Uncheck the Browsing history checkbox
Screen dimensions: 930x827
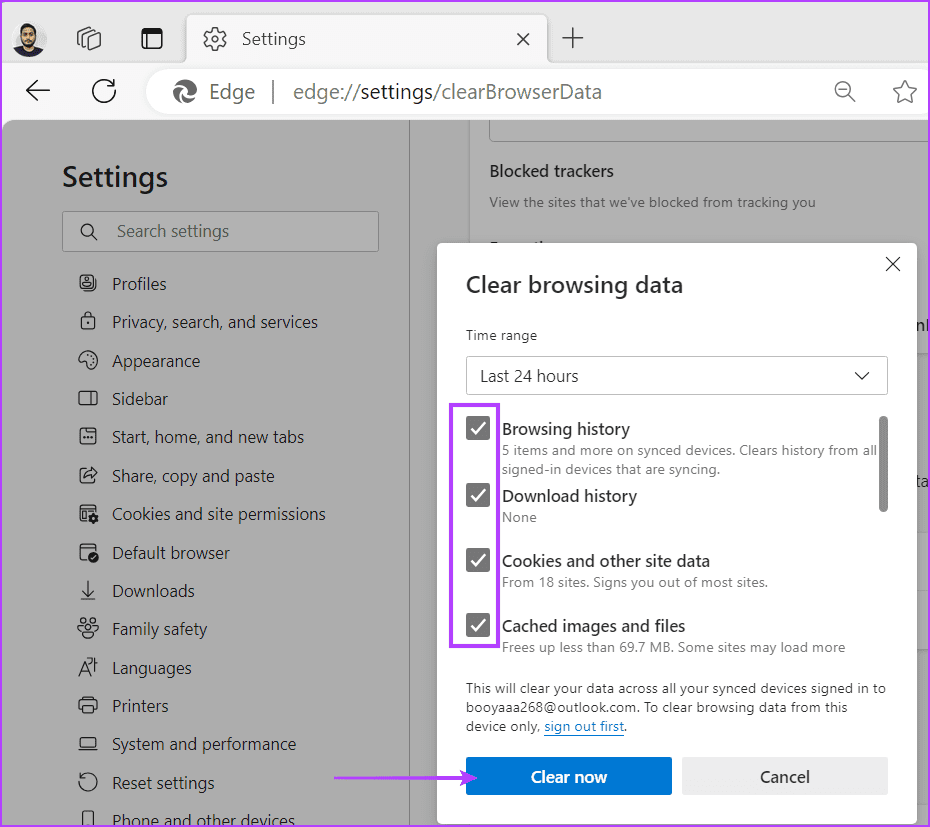point(478,428)
